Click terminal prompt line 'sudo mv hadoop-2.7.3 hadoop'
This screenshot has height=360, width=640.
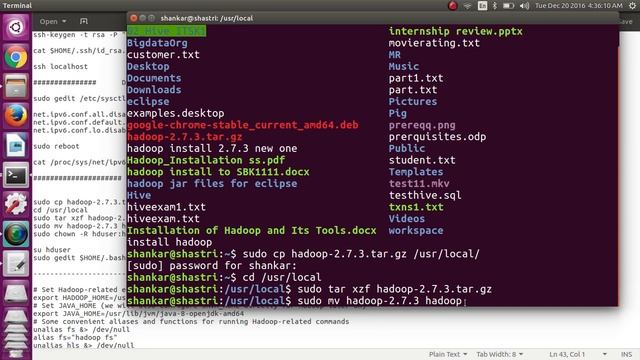point(379,301)
